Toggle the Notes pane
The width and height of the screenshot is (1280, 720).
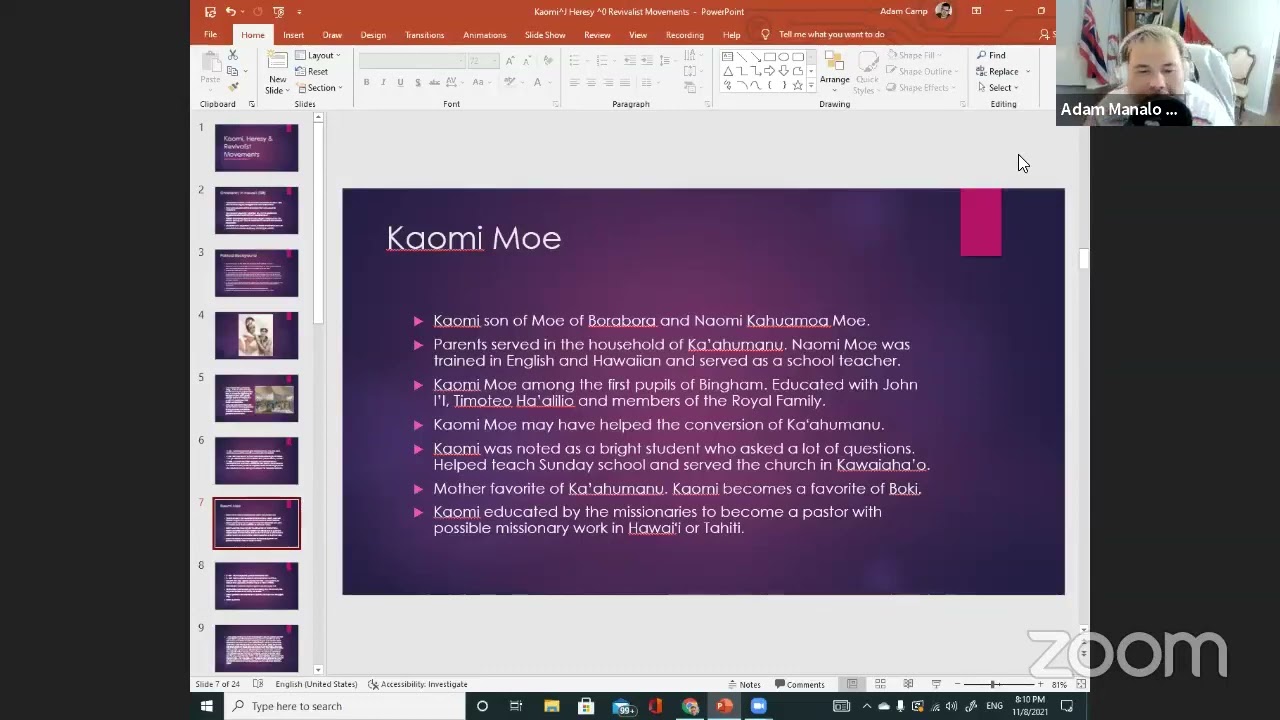(743, 685)
